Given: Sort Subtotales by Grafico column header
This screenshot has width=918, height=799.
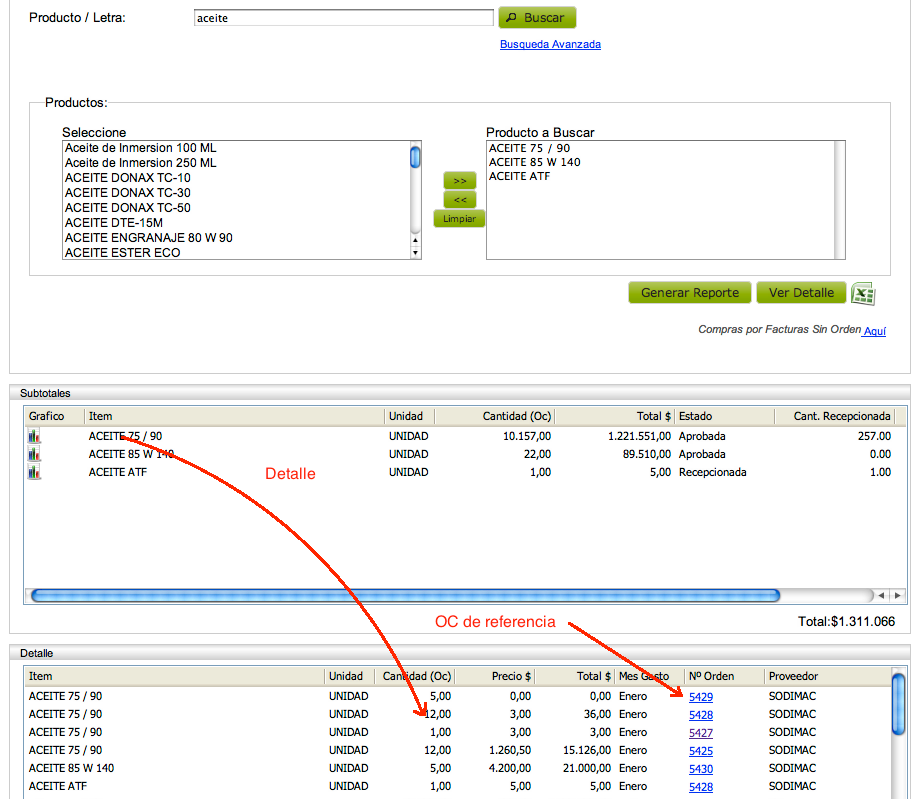Looking at the screenshot, I should tap(54, 416).
